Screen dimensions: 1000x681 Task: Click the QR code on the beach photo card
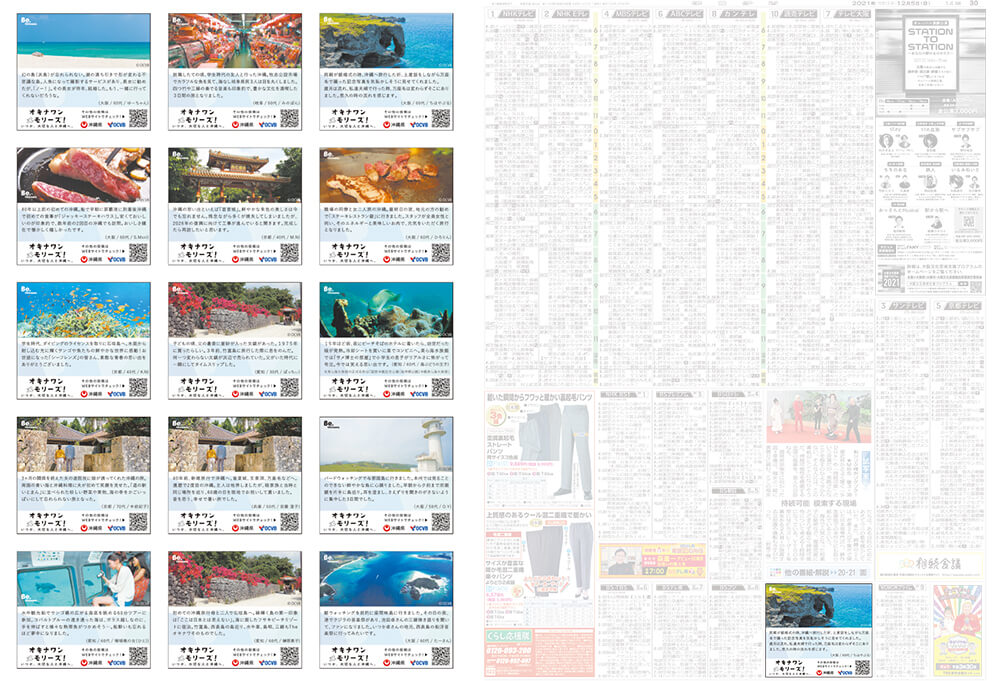138,118
